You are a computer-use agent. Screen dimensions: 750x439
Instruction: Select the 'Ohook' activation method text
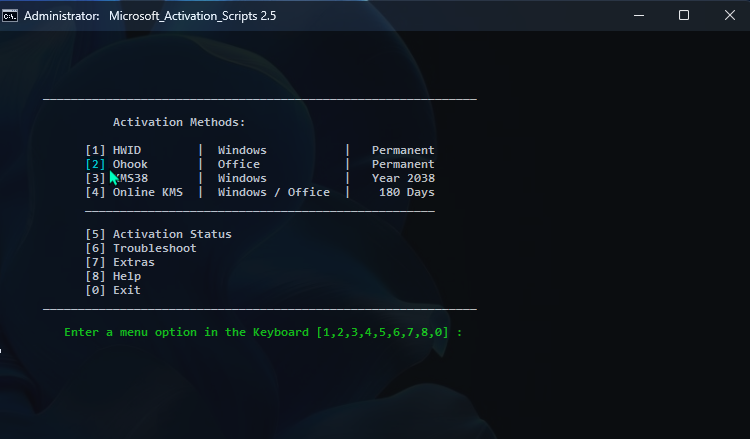[130, 164]
